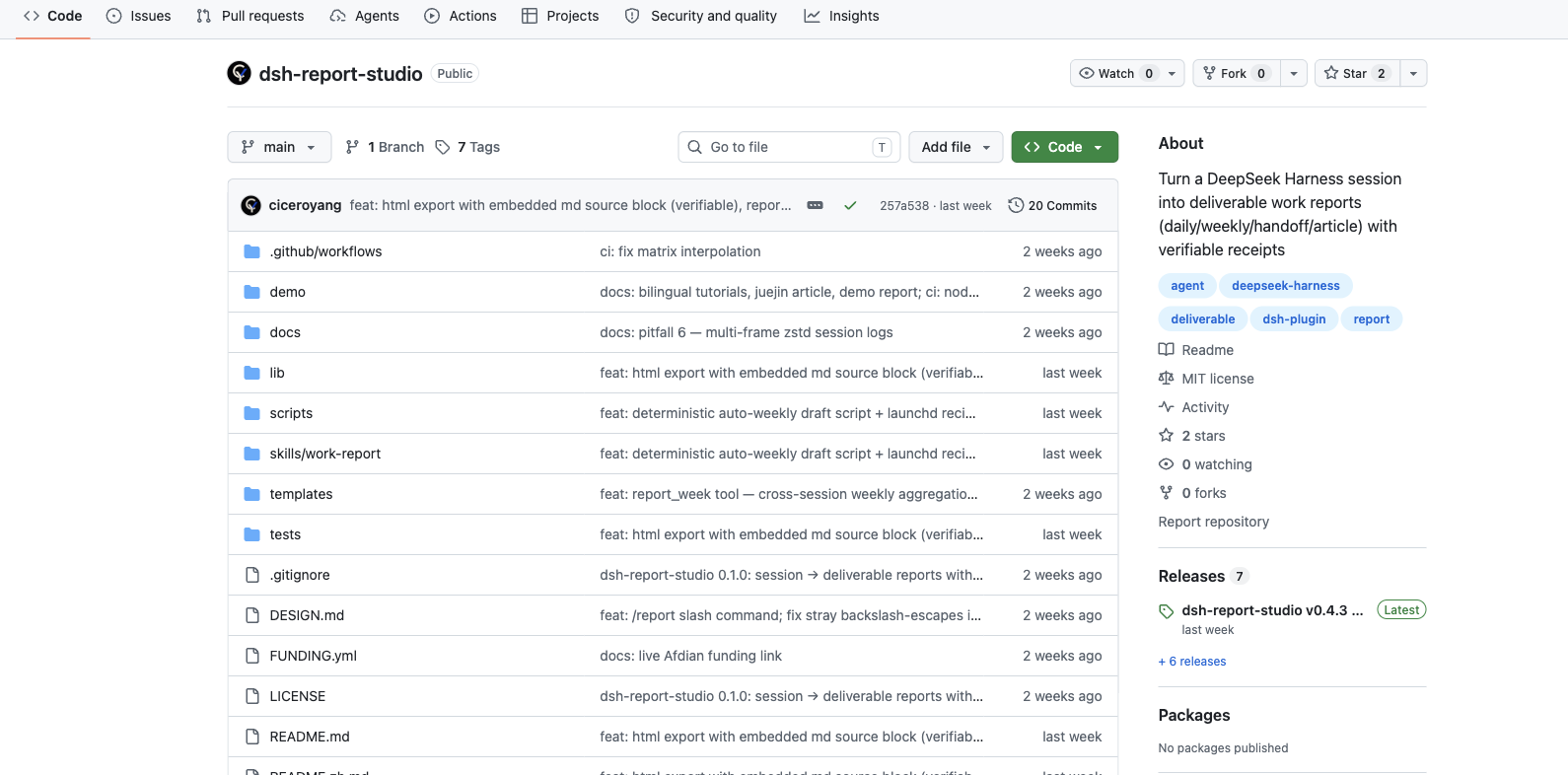The width and height of the screenshot is (1568, 775).
Task: Open the .github/workflows folder icon
Action: click(x=252, y=251)
